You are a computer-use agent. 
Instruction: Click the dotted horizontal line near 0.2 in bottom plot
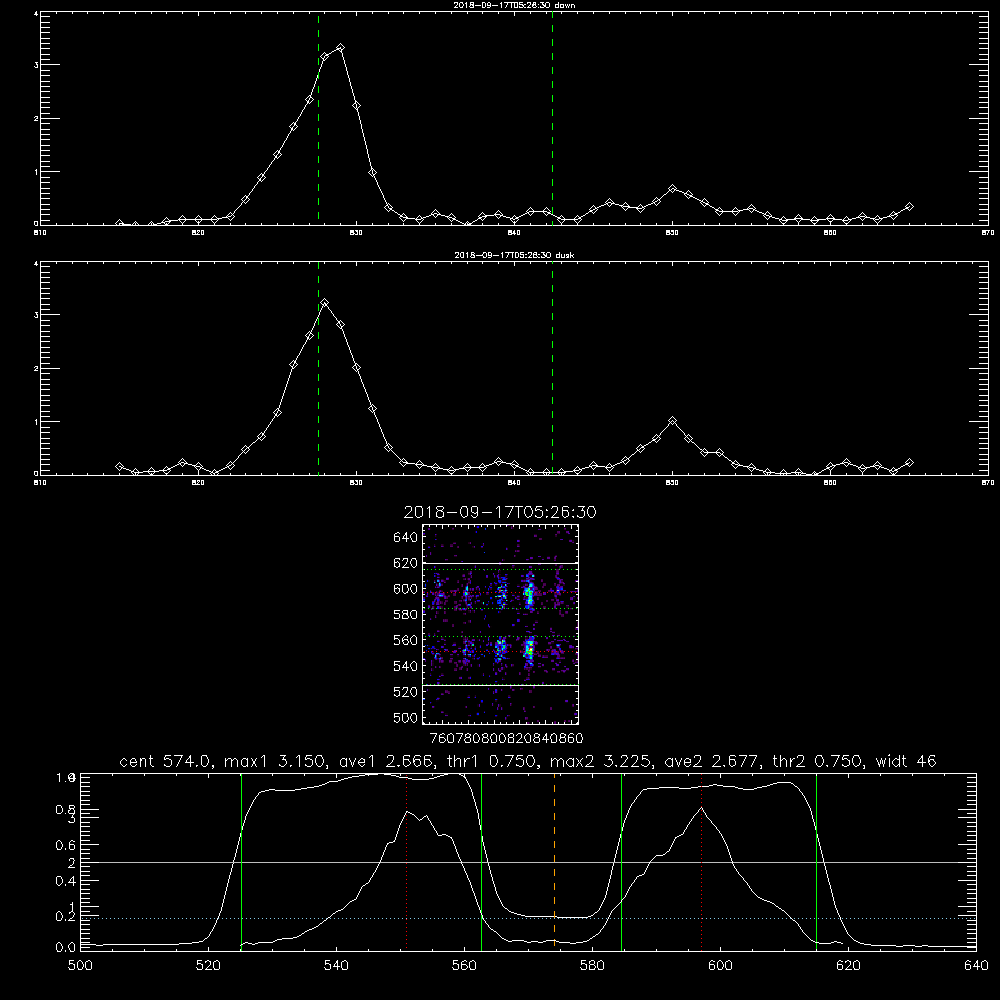pos(528,918)
